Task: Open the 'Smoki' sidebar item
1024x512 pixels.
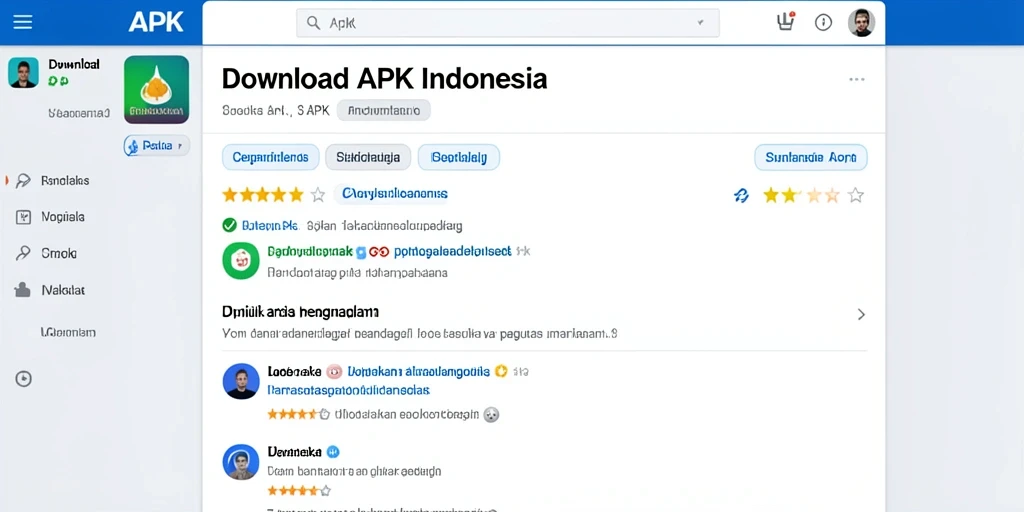Action: tap(59, 253)
